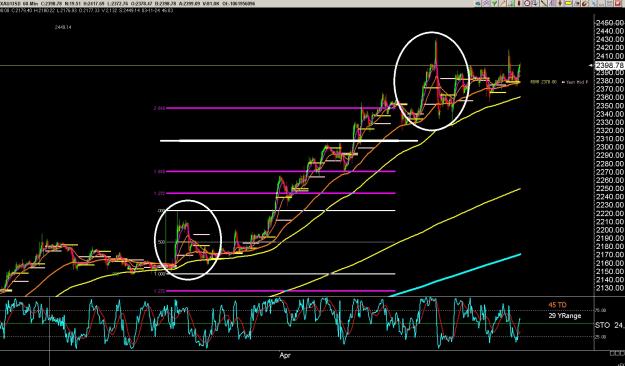The height and width of the screenshot is (366, 625).
Task: Click the downward arrow toolbar icon
Action: 535,3
